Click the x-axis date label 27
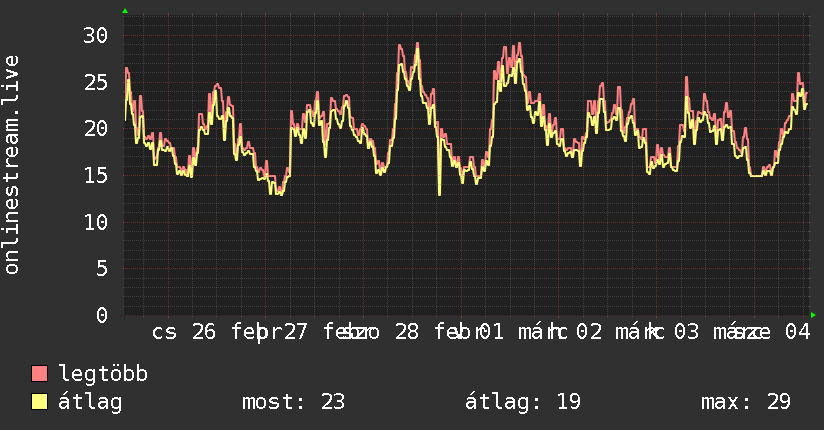 point(295,332)
